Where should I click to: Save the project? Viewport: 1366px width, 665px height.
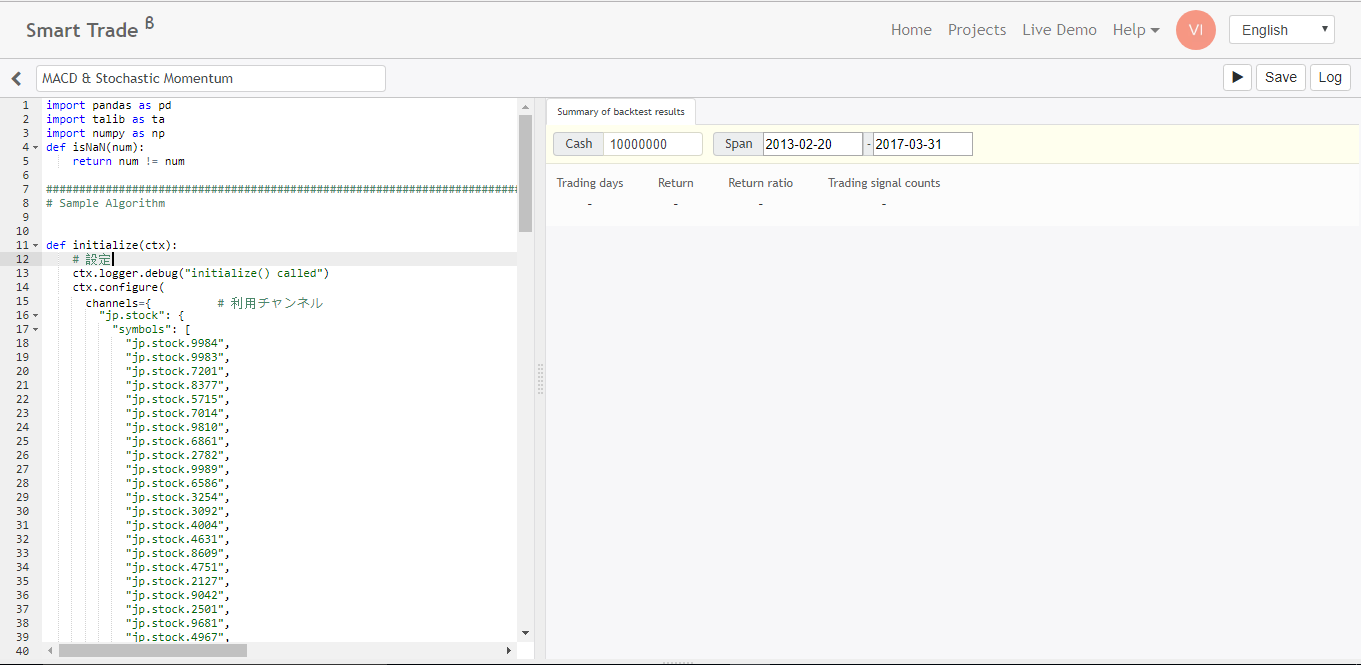tap(1280, 77)
